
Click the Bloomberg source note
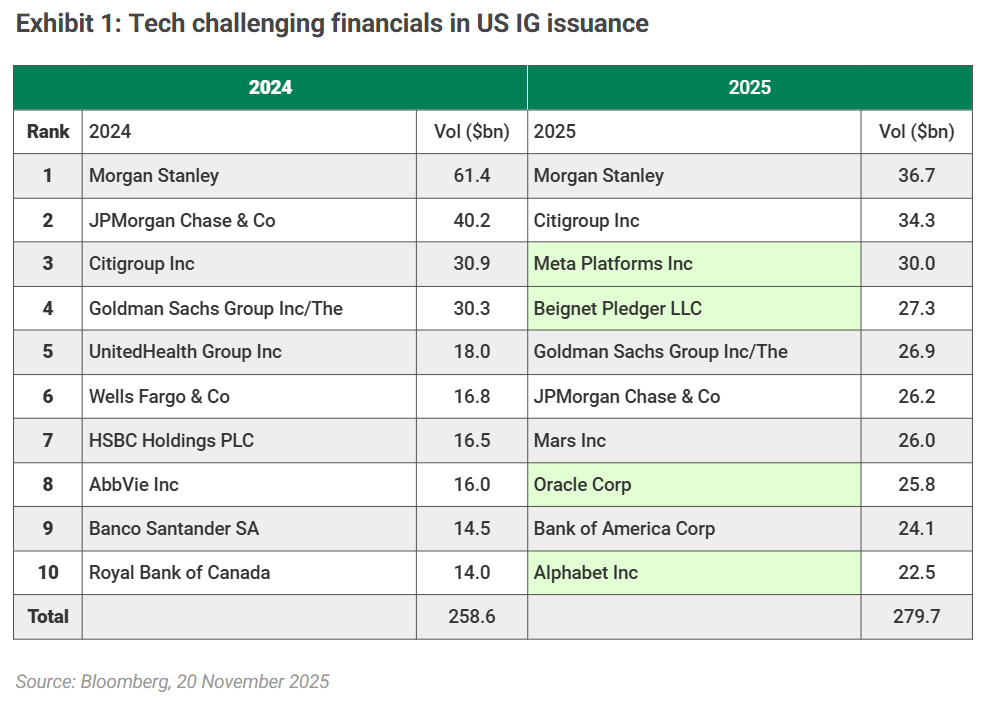coord(172,682)
